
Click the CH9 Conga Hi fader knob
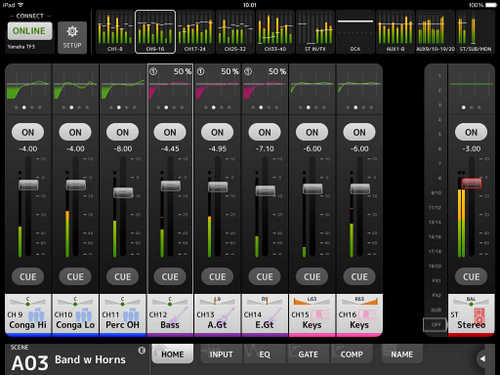tap(28, 185)
